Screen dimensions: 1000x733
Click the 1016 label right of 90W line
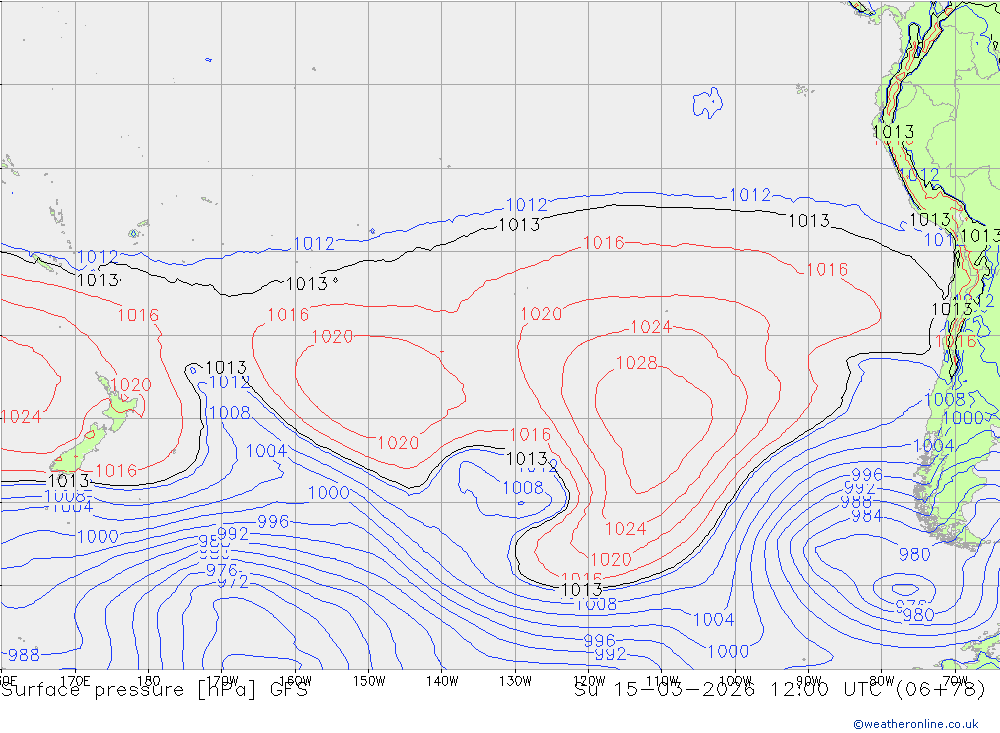pos(827,270)
